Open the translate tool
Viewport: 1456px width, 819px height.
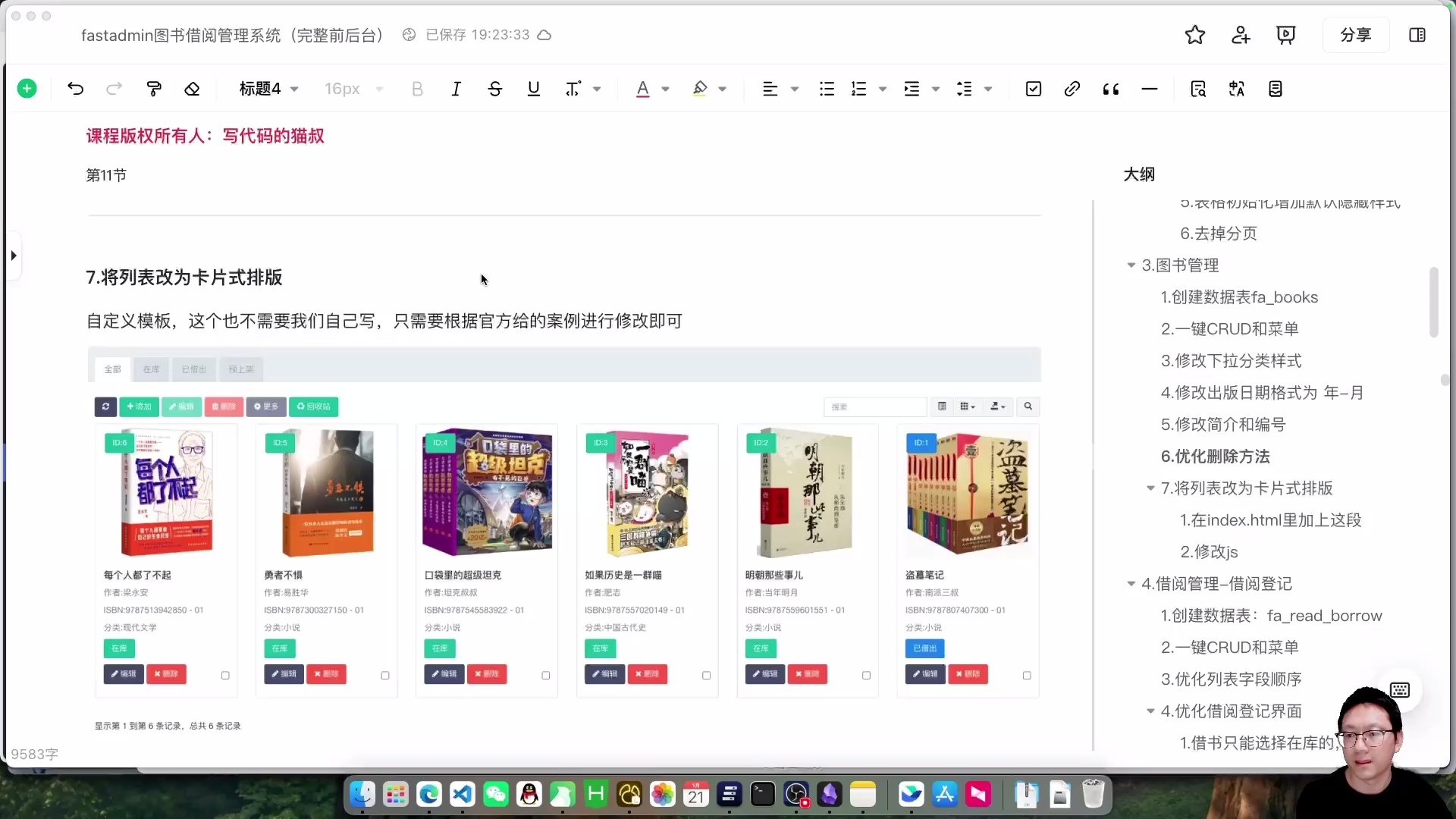pyautogui.click(x=1237, y=89)
